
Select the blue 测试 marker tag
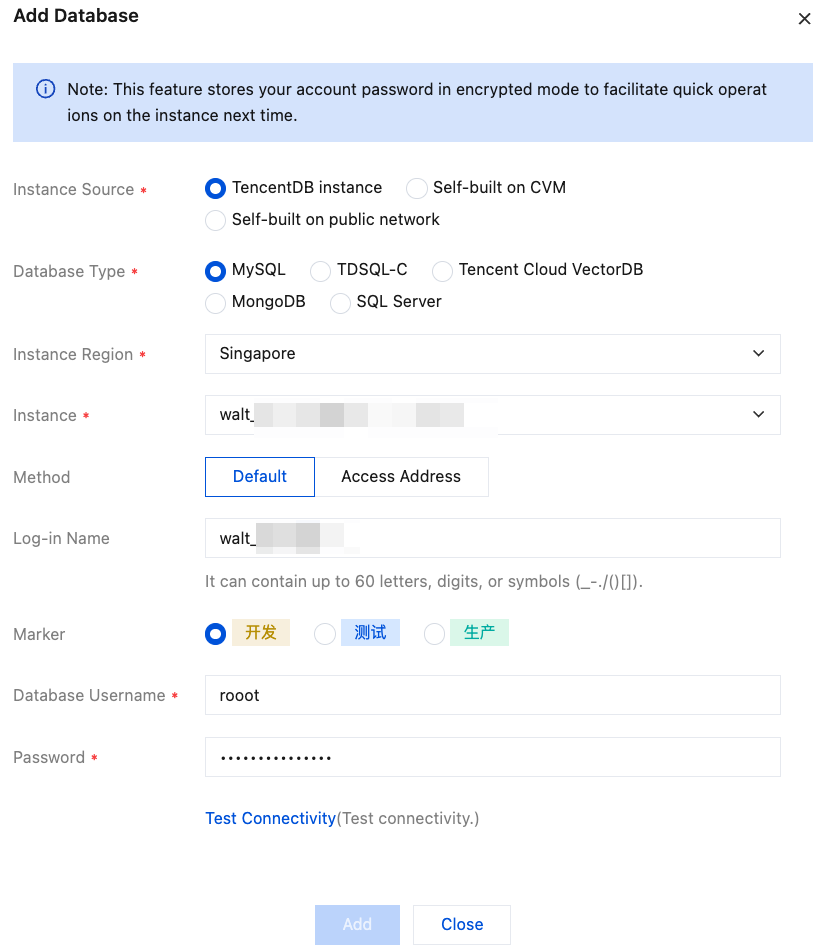[x=370, y=633]
